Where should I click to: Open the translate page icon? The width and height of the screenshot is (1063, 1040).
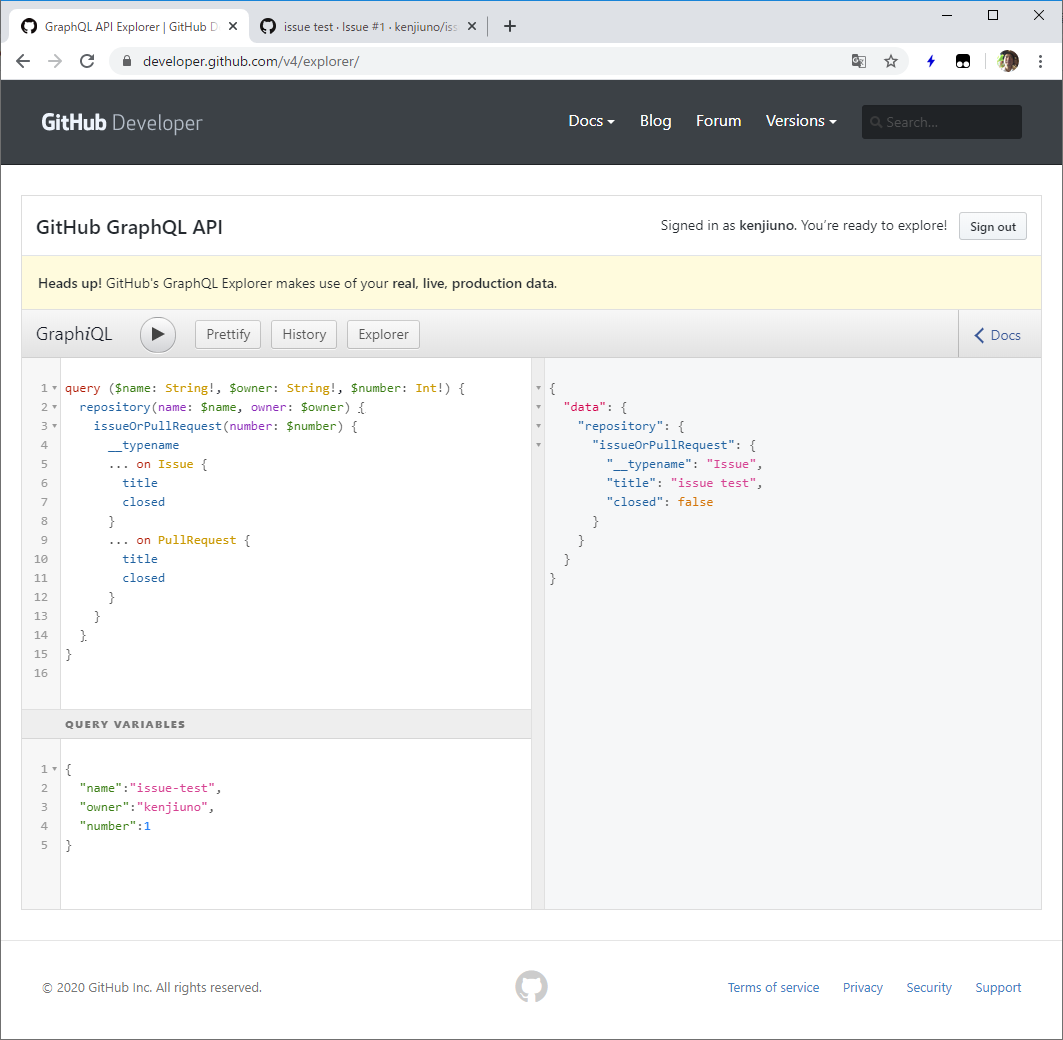point(858,62)
